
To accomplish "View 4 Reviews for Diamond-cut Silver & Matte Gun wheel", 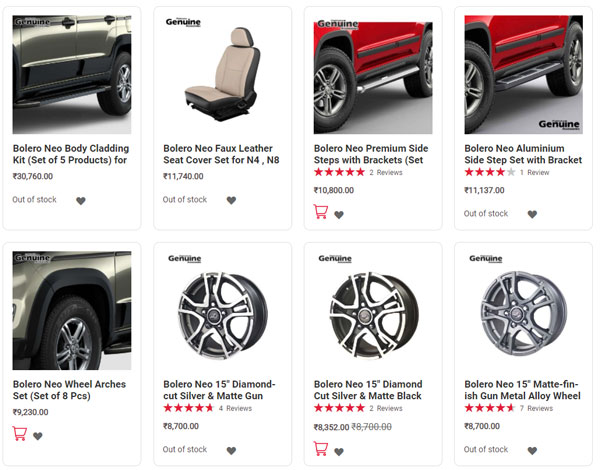I will click(x=235, y=408).
